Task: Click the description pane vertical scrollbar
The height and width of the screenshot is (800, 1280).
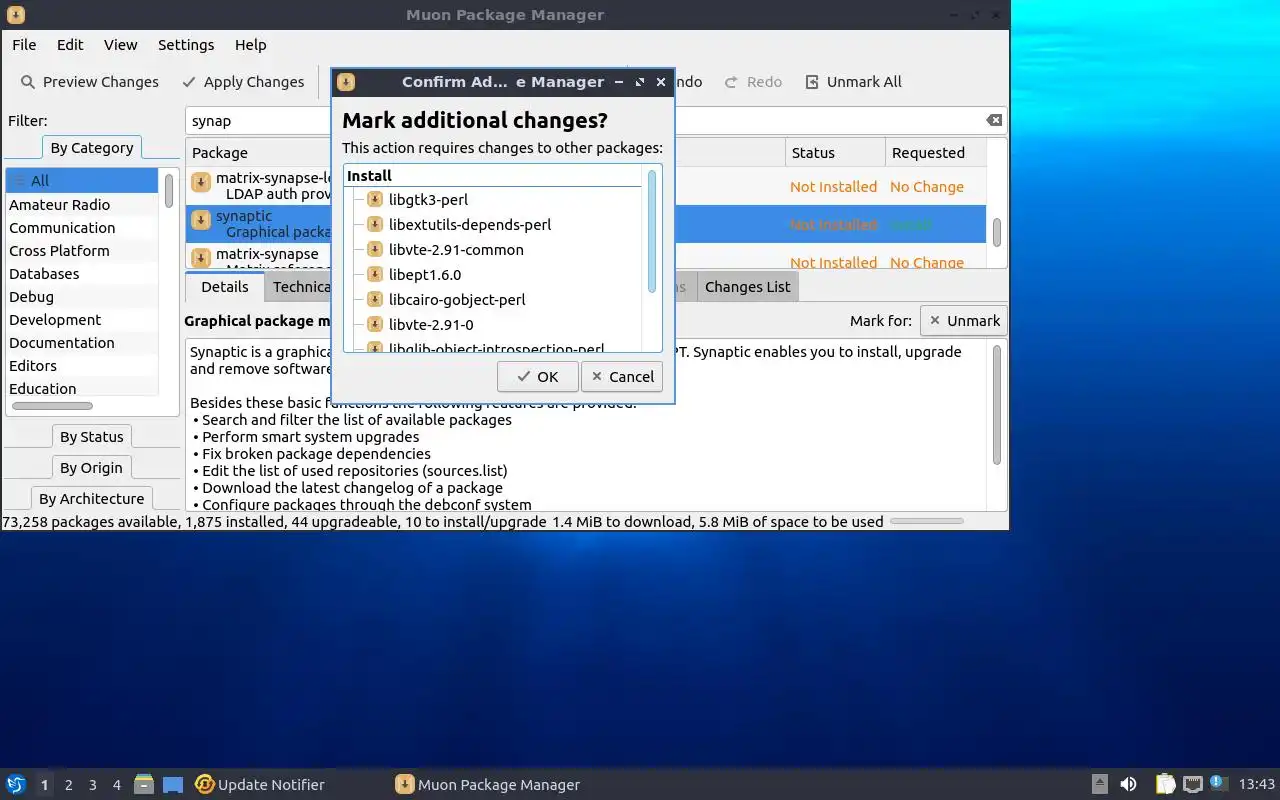Action: tap(996, 404)
